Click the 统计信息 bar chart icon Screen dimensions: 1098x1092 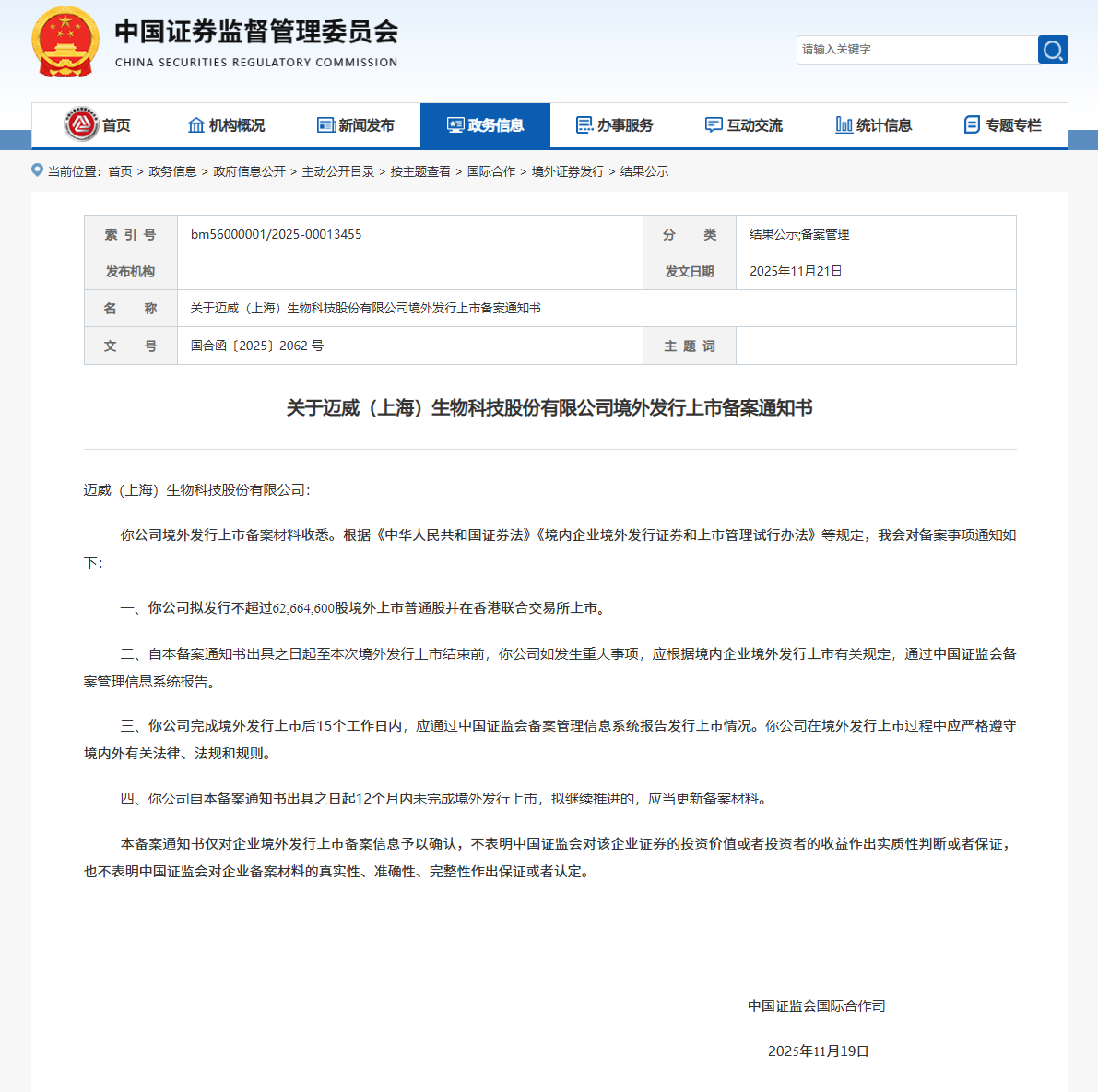click(844, 125)
